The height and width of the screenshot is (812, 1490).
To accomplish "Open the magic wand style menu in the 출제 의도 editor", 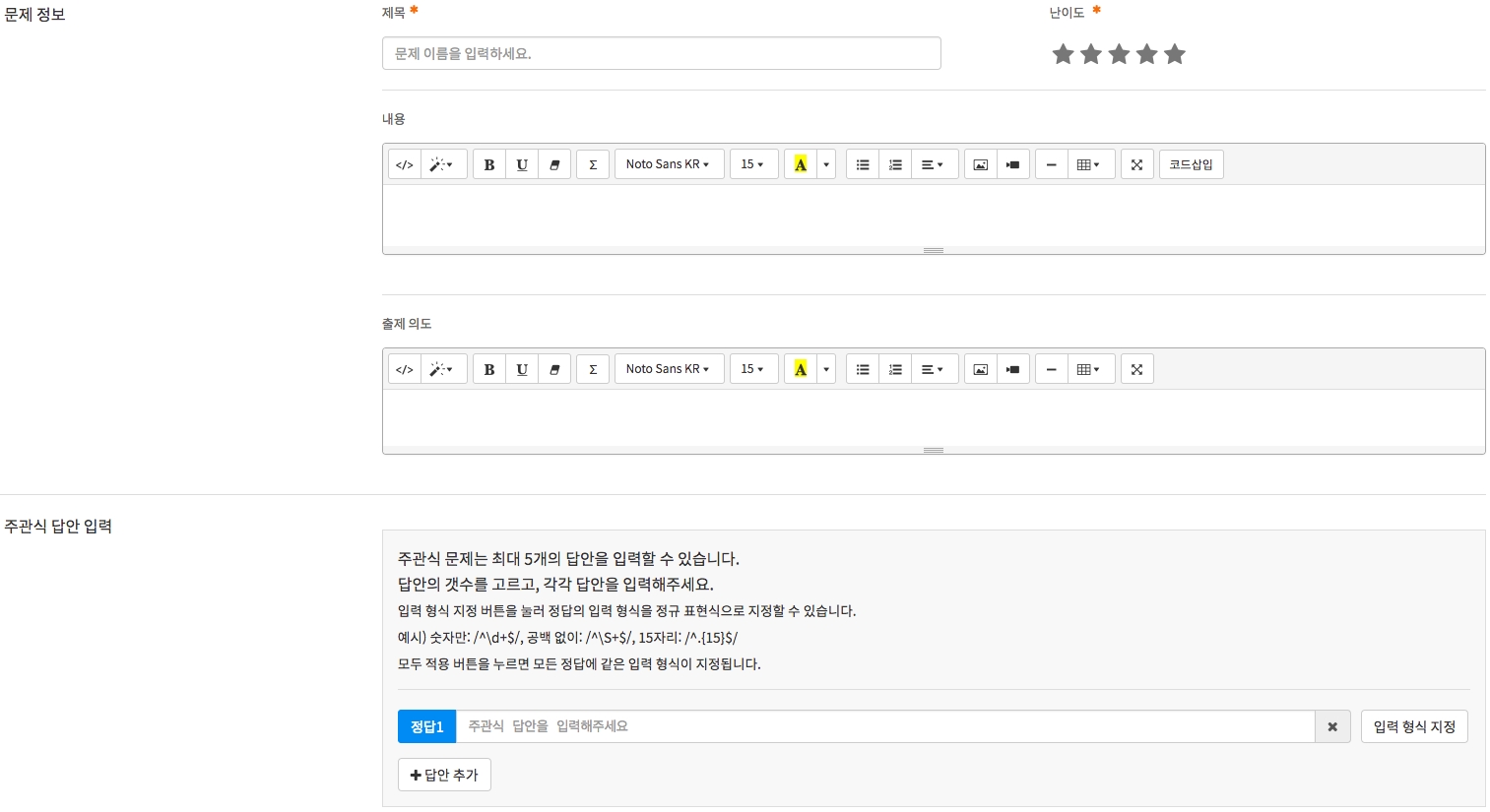I will point(442,369).
